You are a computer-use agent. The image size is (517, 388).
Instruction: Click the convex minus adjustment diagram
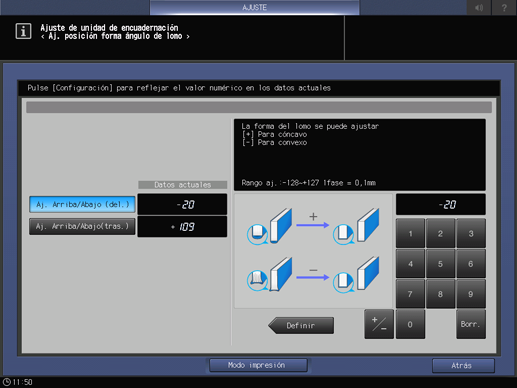coord(313,275)
